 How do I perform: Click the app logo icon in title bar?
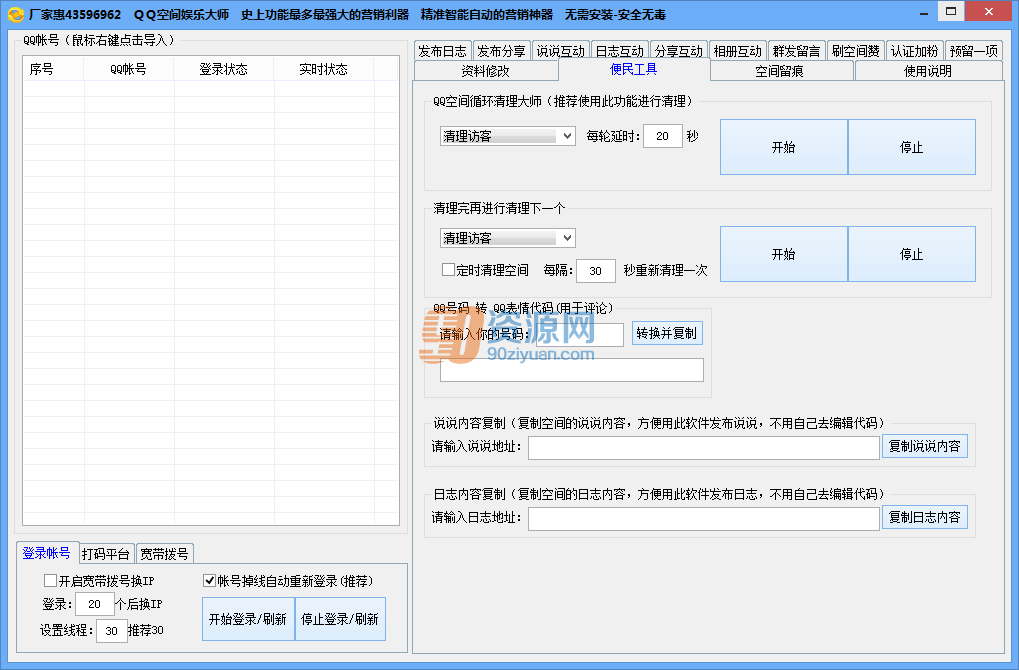click(x=15, y=14)
